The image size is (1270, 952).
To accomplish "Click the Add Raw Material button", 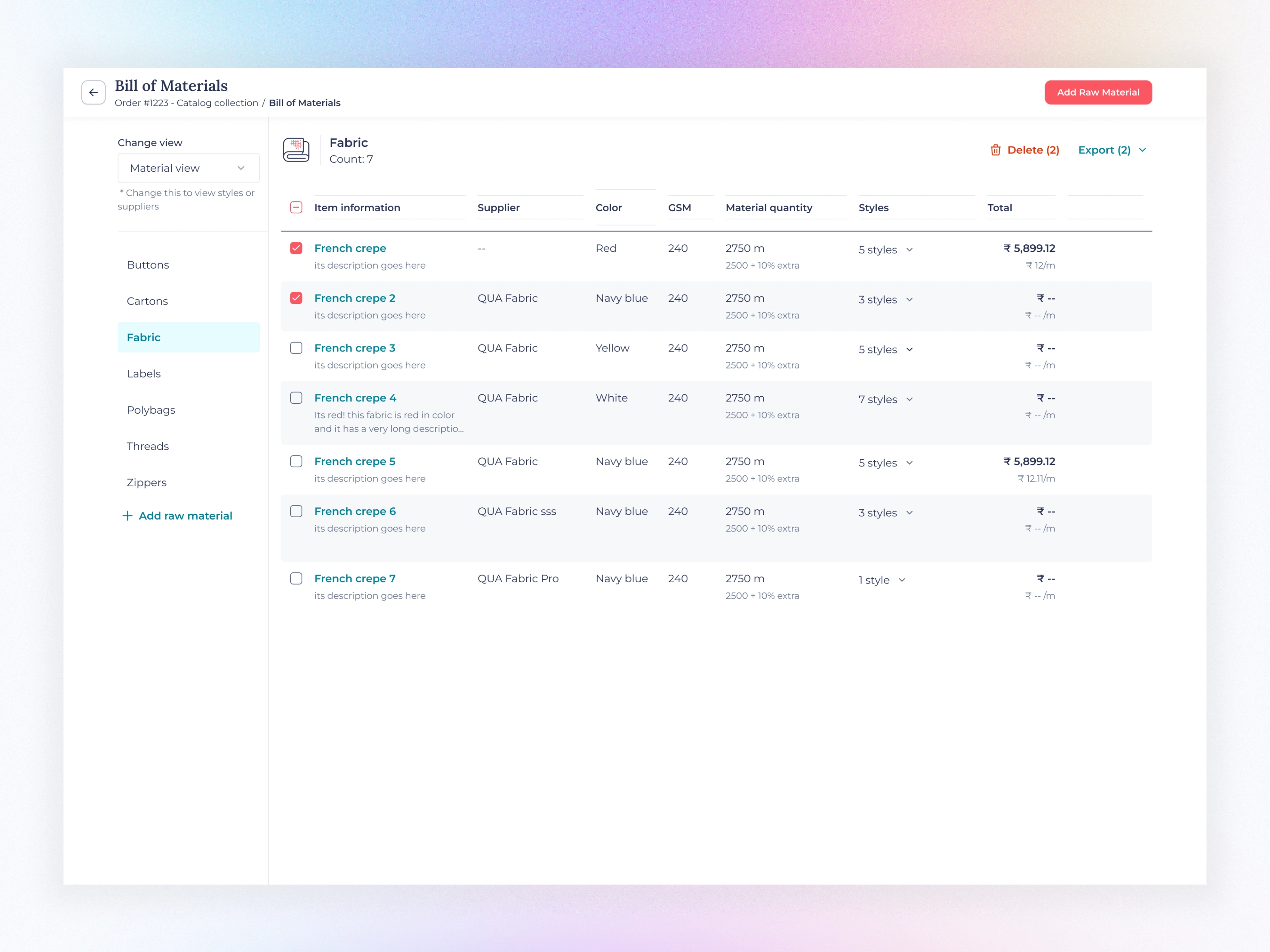I will tap(1097, 92).
